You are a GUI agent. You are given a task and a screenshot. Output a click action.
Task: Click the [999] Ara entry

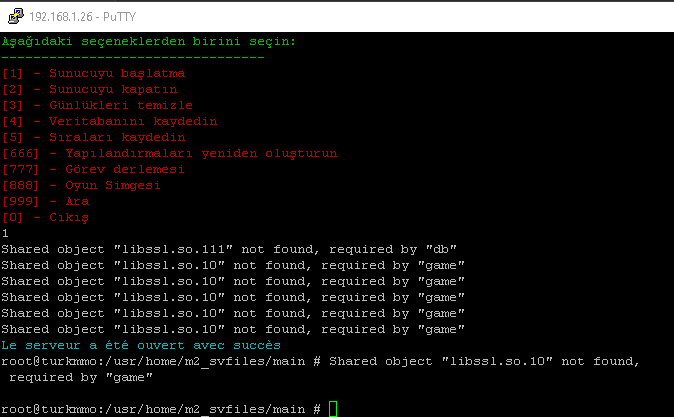tap(46, 201)
